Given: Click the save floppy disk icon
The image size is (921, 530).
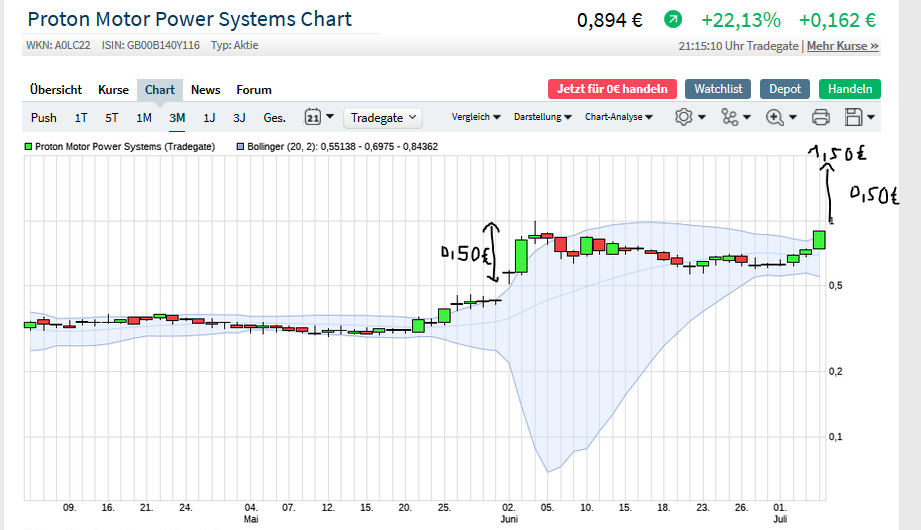Looking at the screenshot, I should click(x=853, y=117).
